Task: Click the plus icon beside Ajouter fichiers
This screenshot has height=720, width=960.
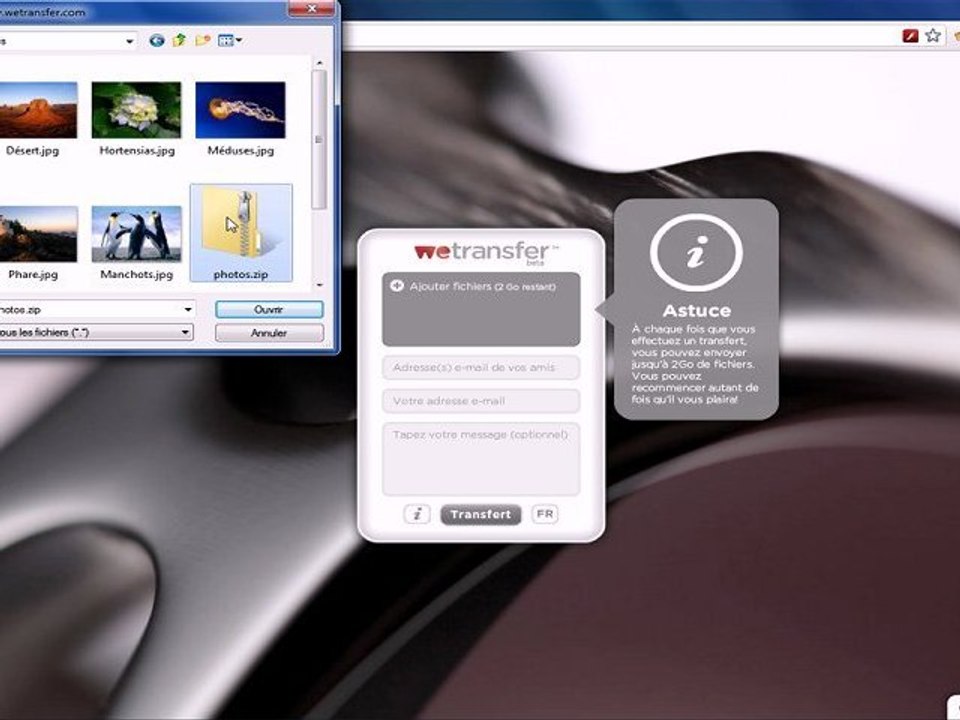Action: click(x=396, y=286)
